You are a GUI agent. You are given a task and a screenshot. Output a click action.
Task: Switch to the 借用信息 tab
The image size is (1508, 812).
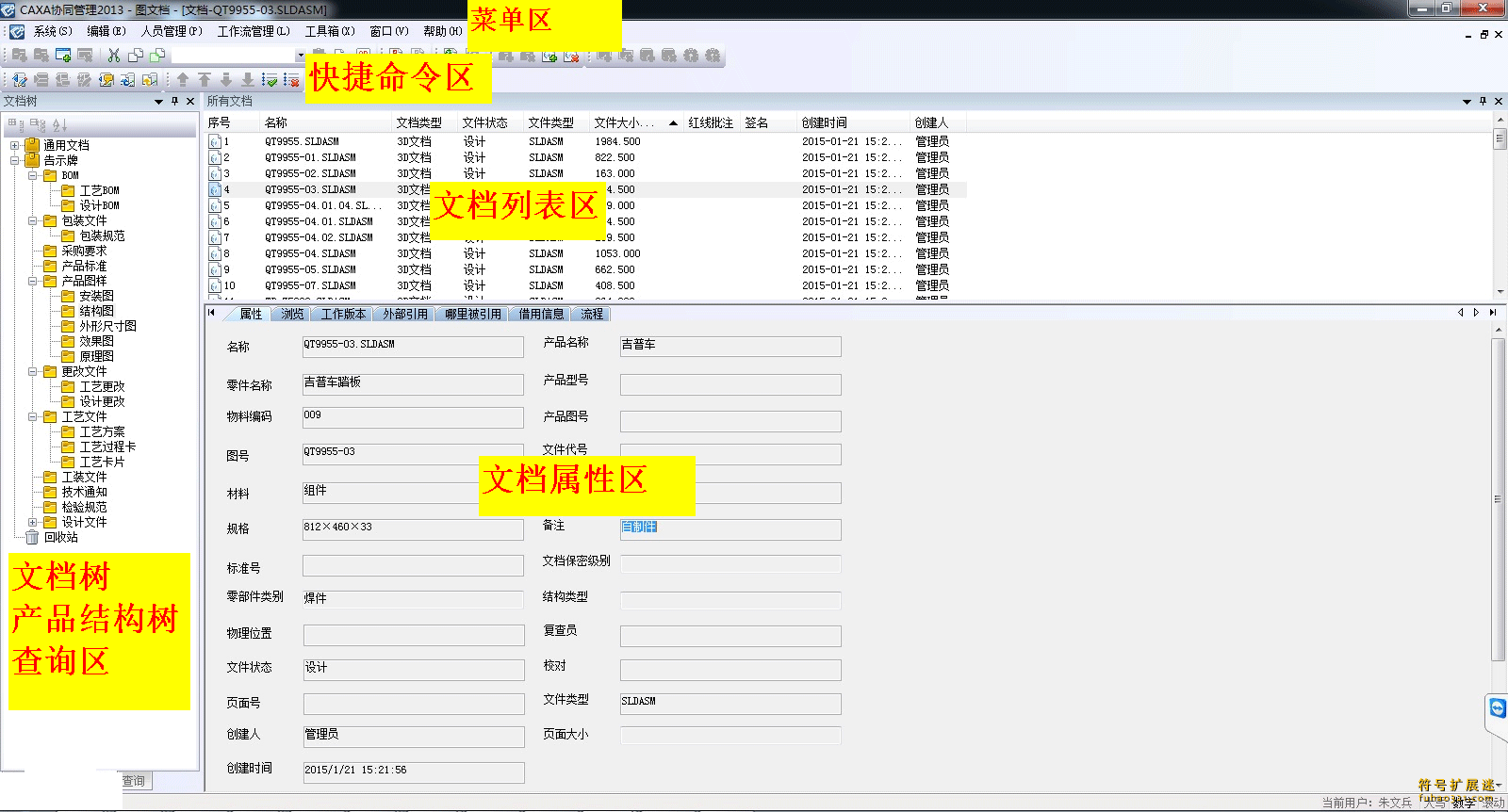click(x=541, y=314)
